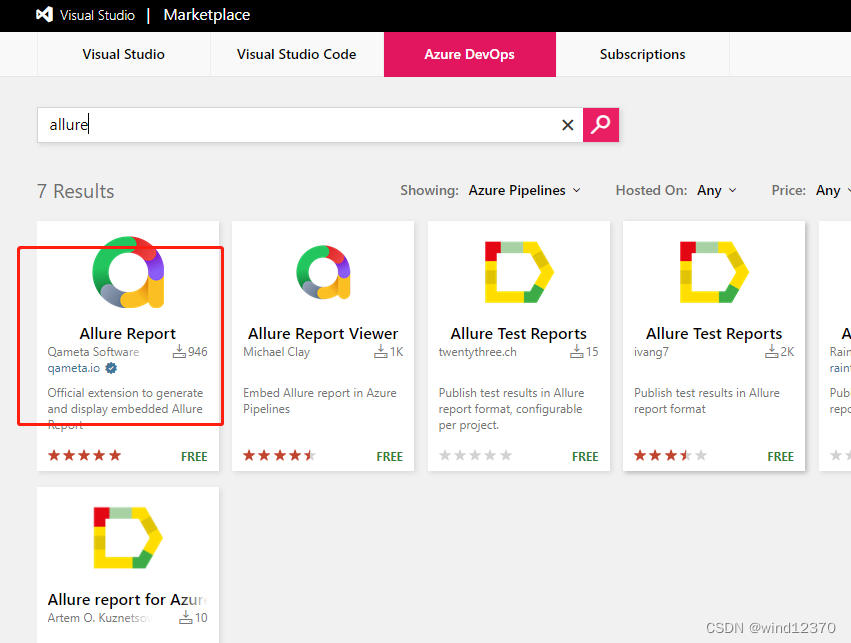Click the download icon next to 1K

(380, 352)
